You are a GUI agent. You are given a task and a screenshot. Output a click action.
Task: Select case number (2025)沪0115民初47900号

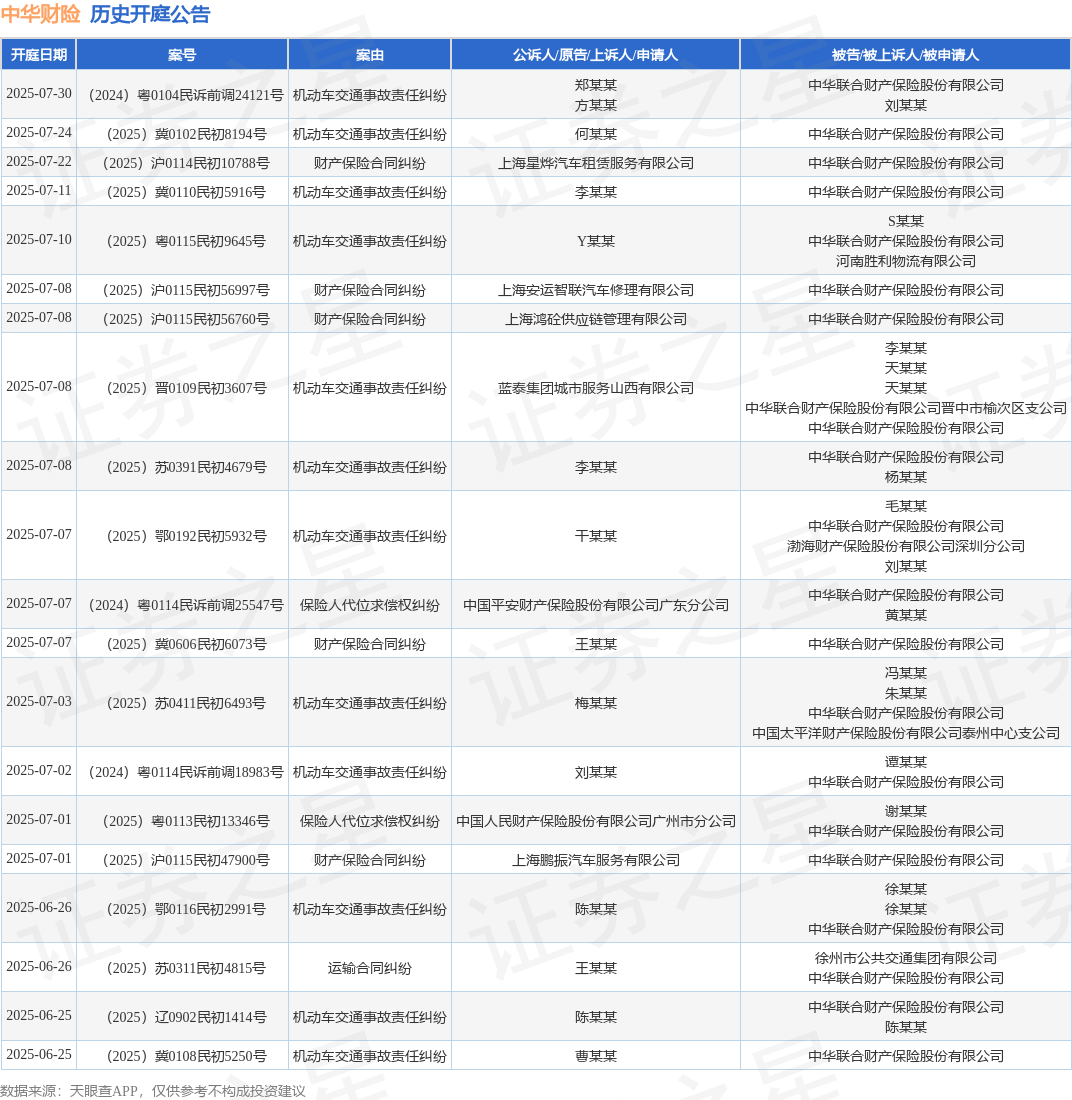tap(182, 860)
